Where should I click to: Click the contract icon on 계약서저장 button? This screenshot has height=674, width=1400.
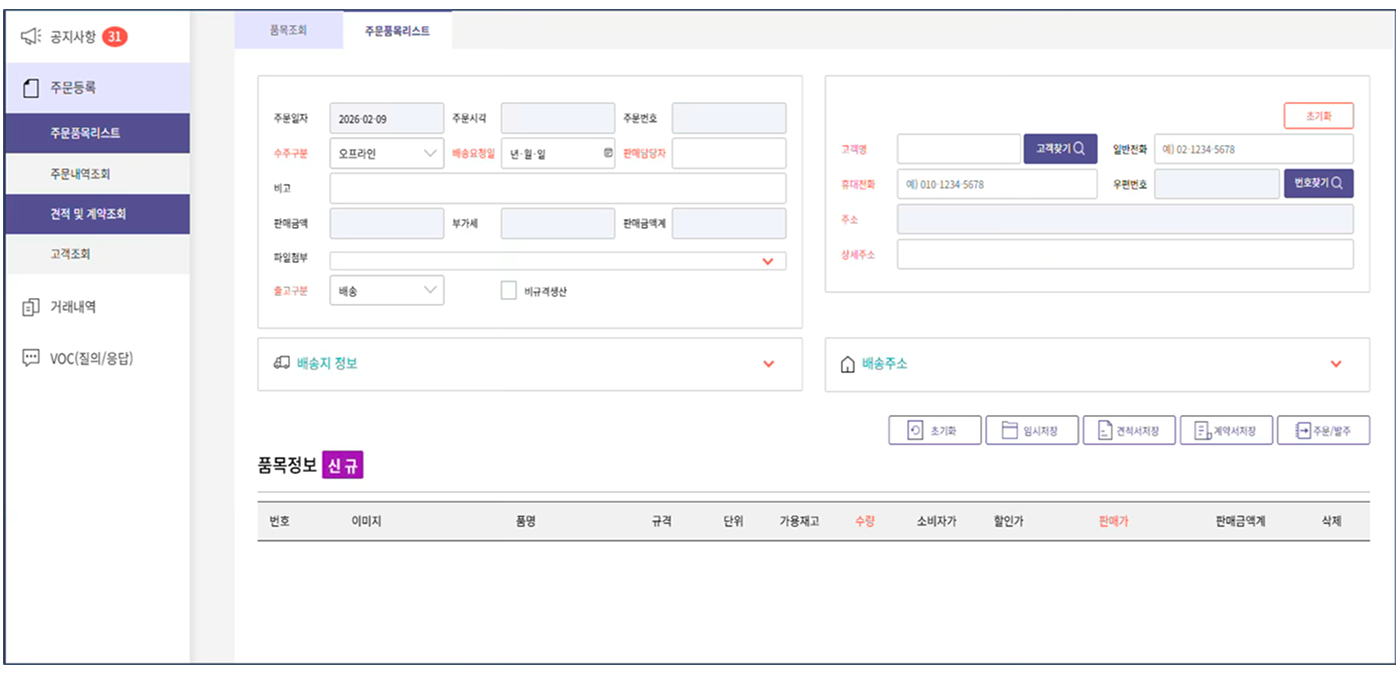coord(1203,430)
